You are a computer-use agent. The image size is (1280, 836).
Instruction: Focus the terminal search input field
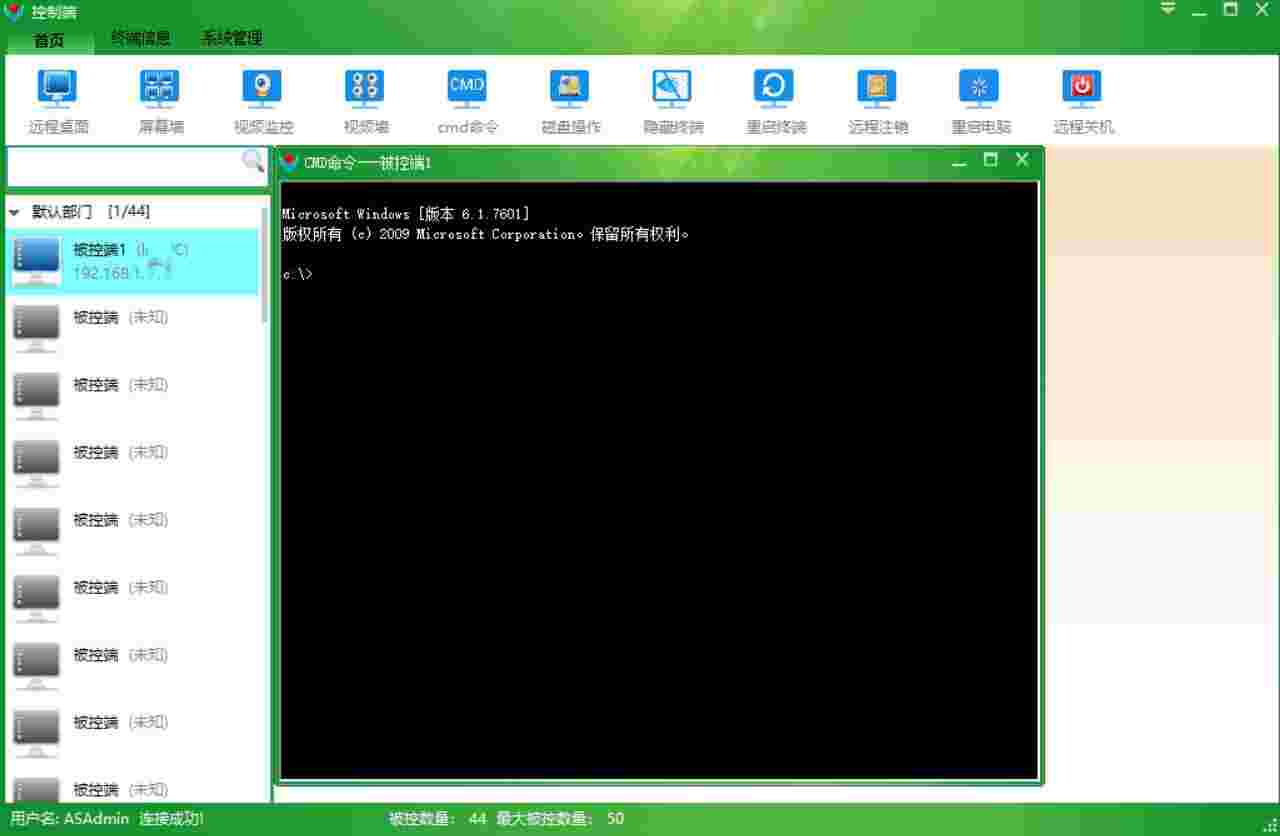pyautogui.click(x=124, y=166)
